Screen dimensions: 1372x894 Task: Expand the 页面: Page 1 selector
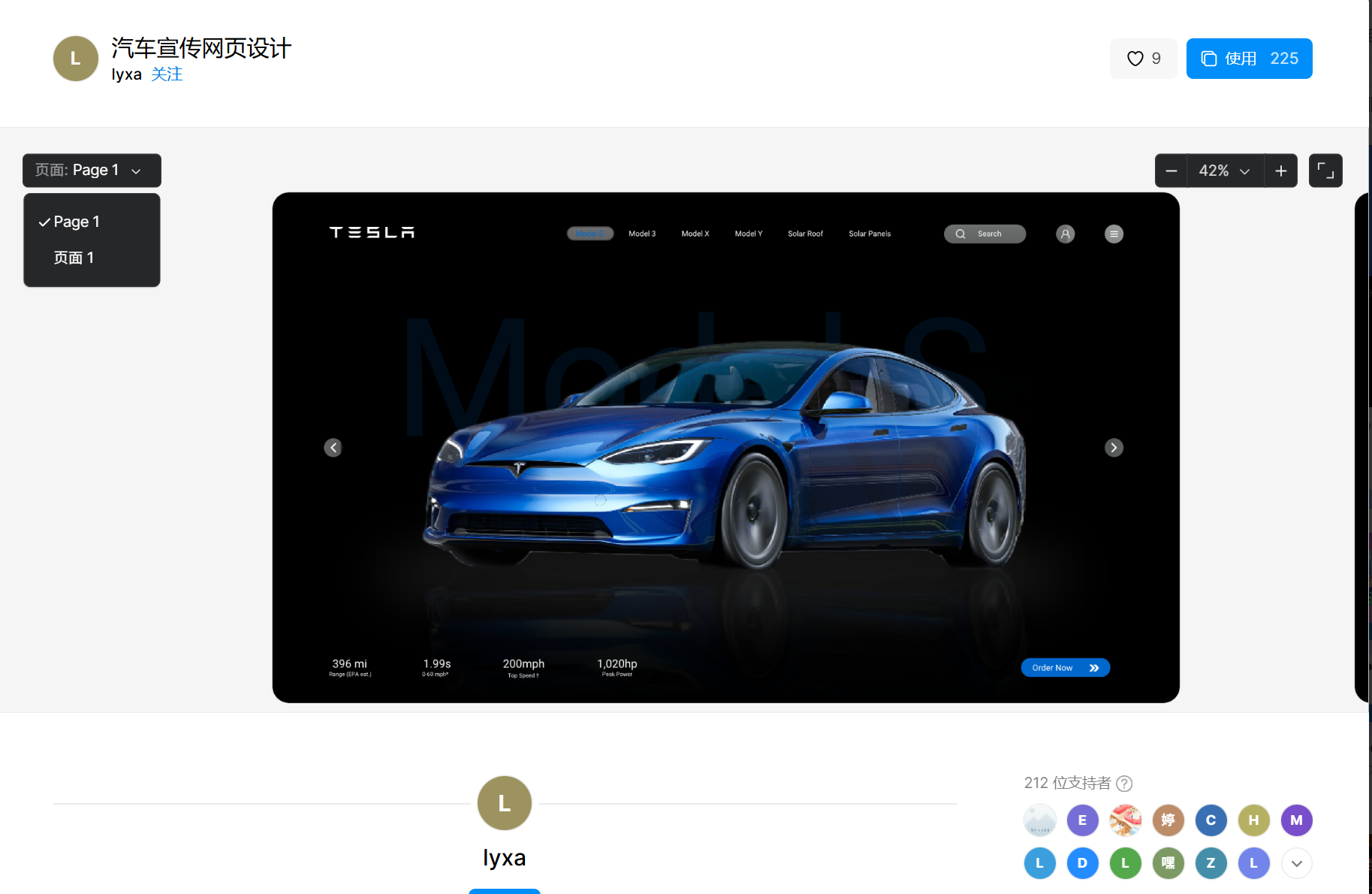tap(92, 171)
